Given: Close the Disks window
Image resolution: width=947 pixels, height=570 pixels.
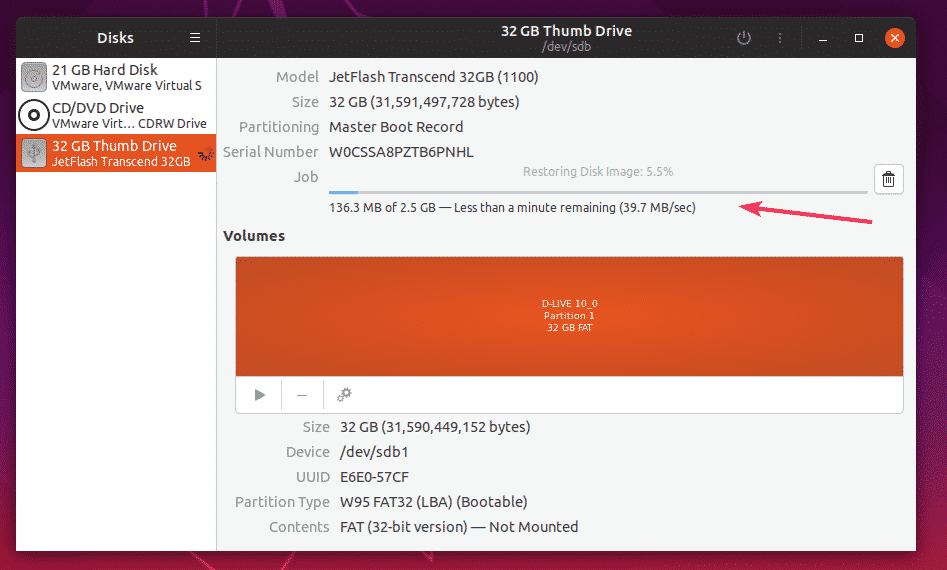Looking at the screenshot, I should coord(894,38).
